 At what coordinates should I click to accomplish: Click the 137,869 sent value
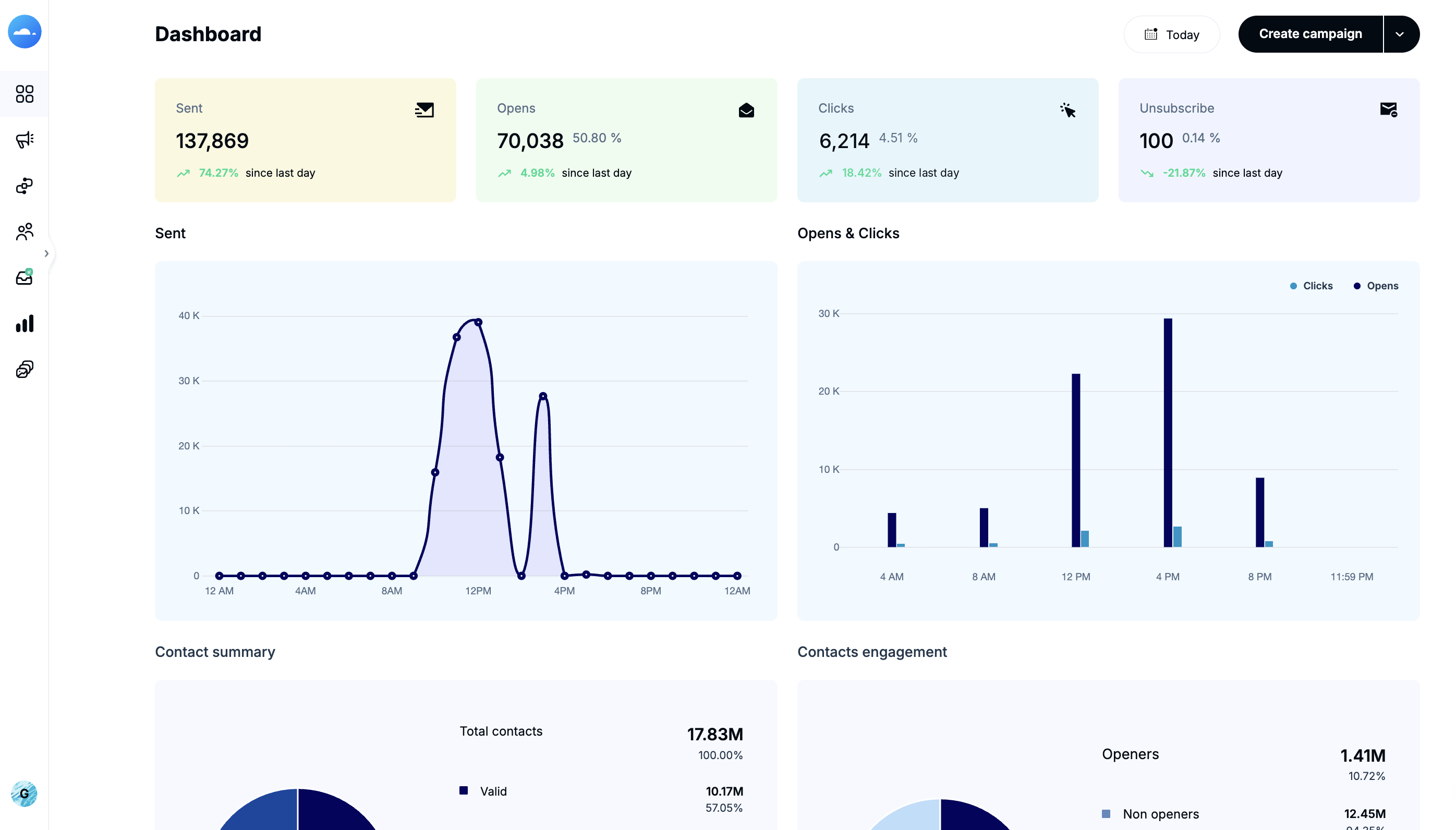pos(212,141)
